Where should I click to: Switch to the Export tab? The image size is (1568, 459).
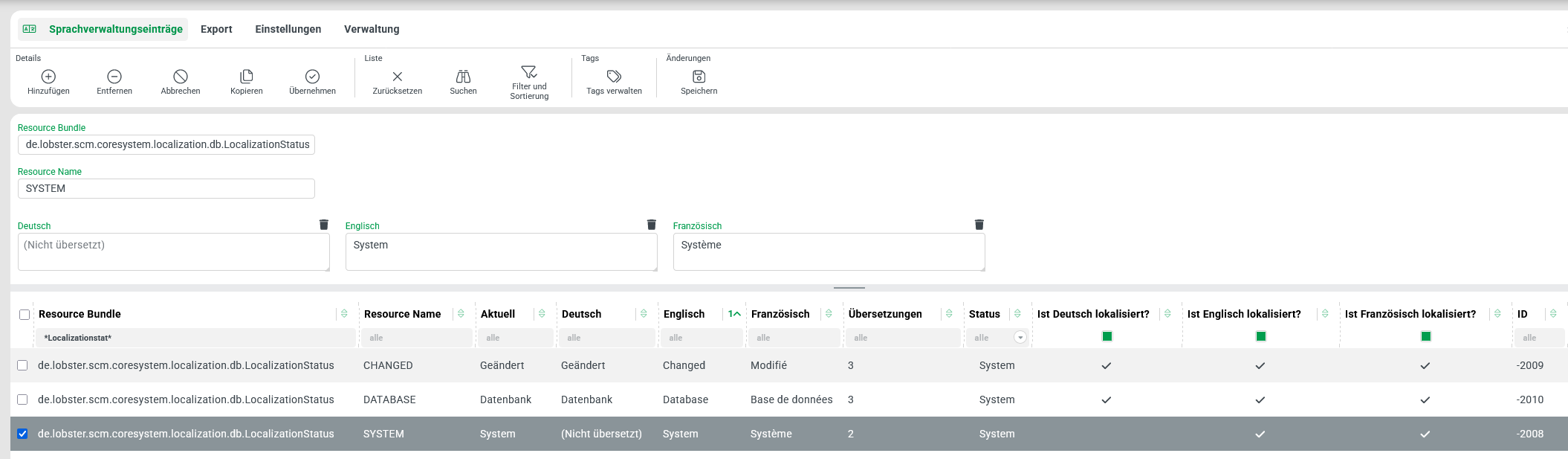coord(216,29)
